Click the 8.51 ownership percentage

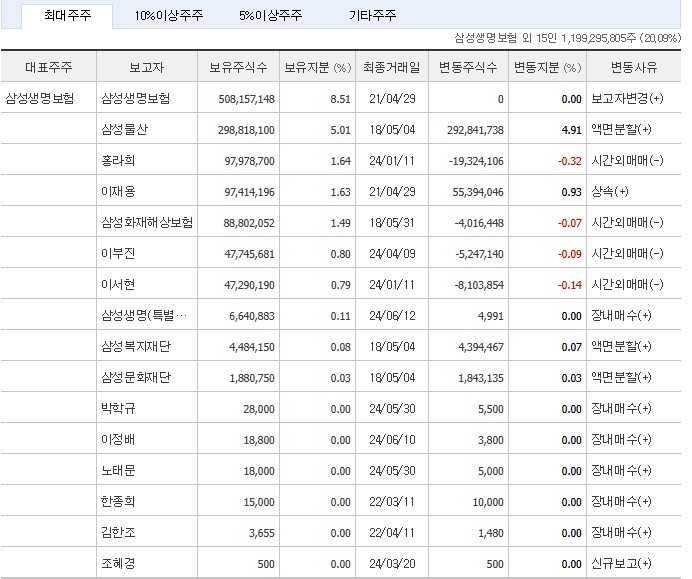[340, 99]
